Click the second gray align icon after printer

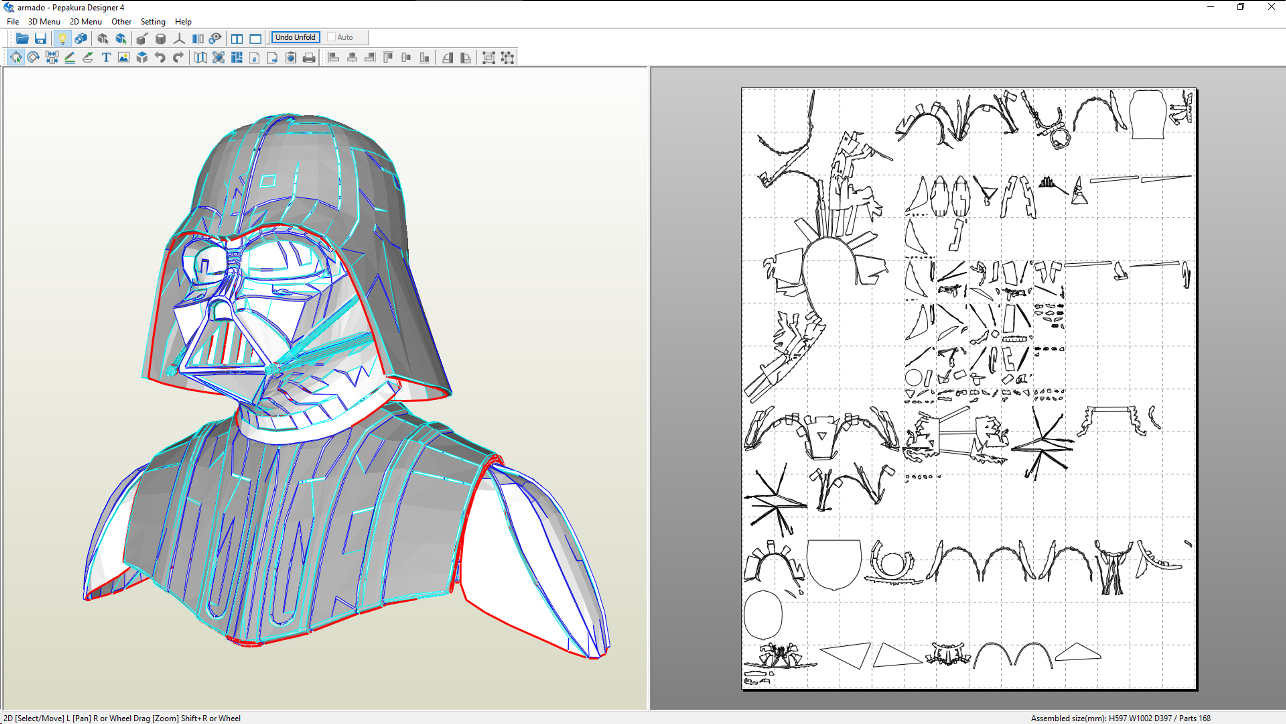click(352, 57)
